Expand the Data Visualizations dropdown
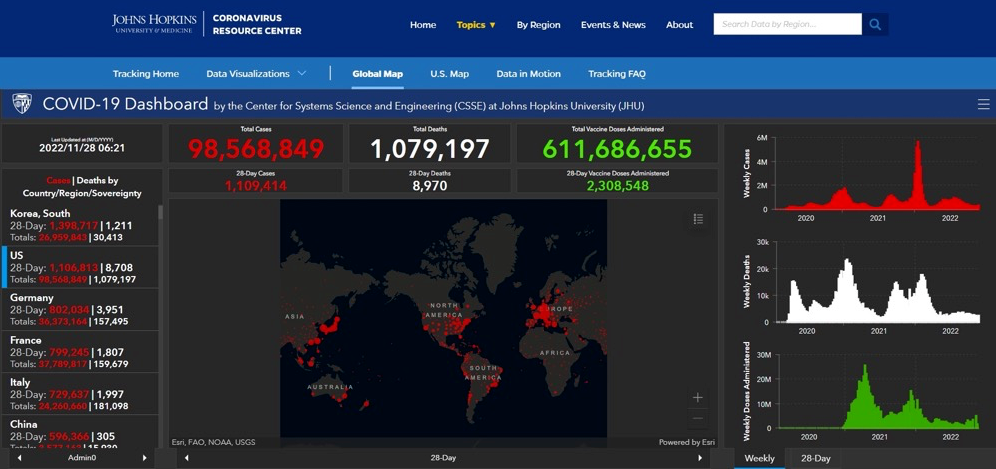996x469 pixels. tap(256, 74)
